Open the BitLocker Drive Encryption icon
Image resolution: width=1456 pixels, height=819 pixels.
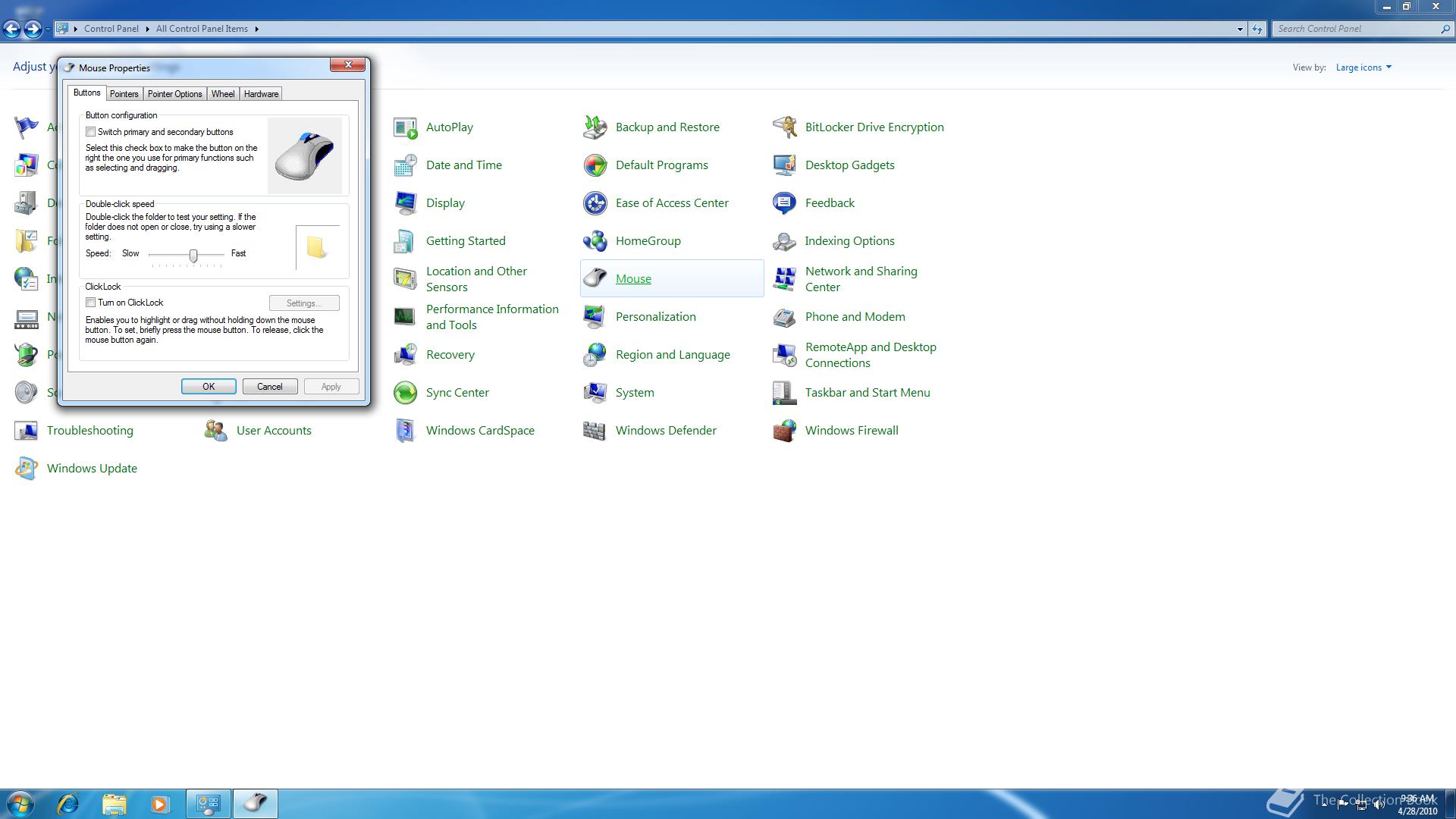(x=785, y=127)
